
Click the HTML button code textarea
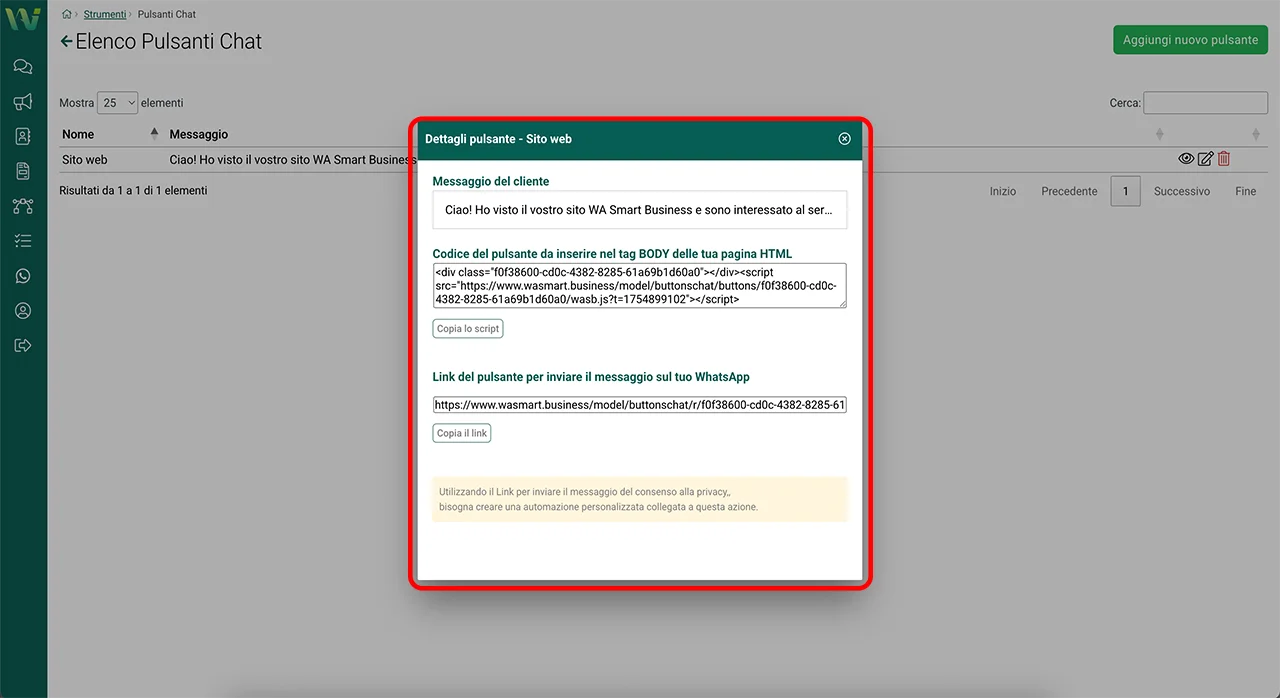click(x=640, y=285)
